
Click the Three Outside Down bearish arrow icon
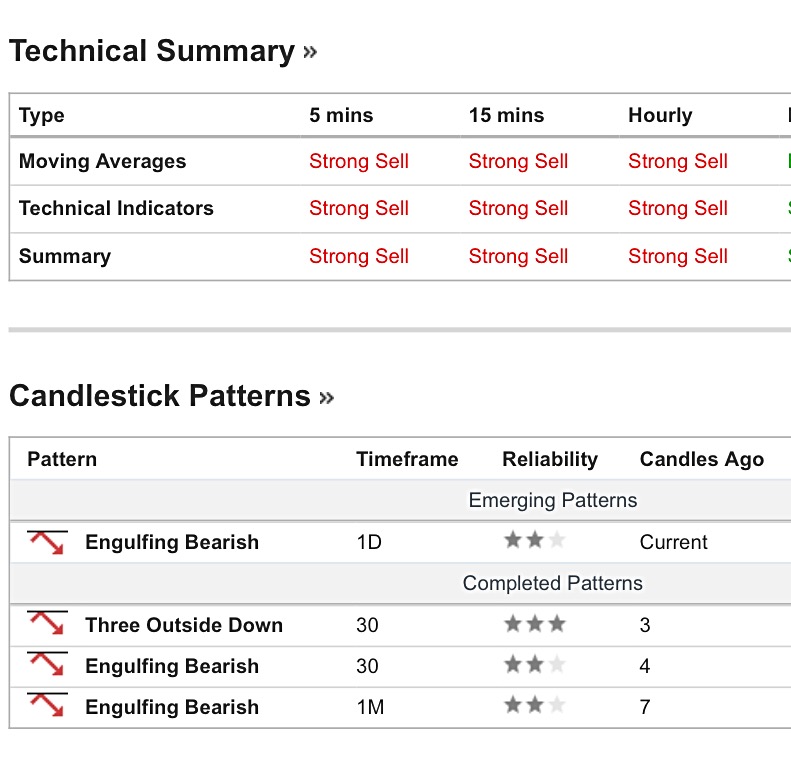46,625
